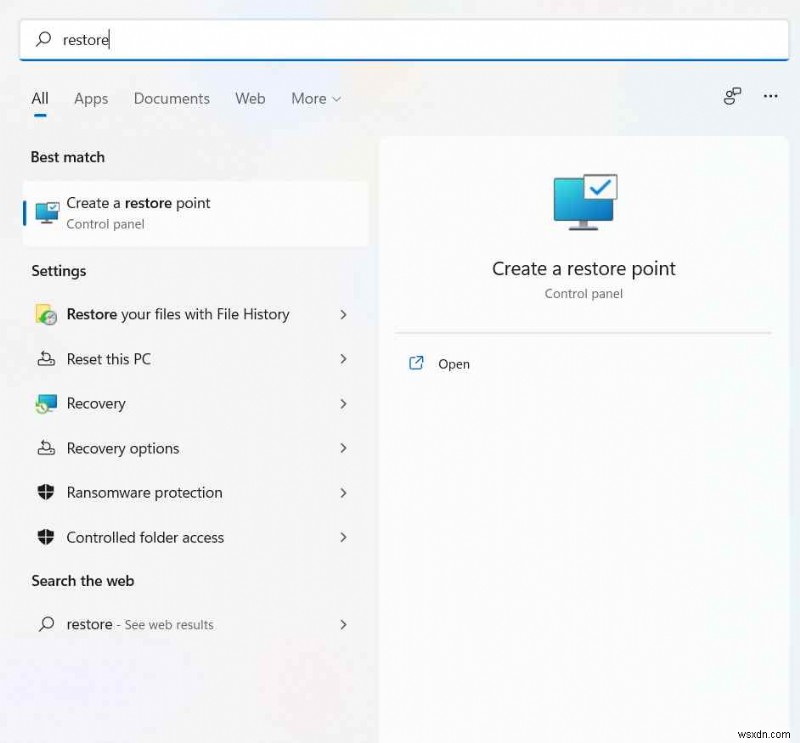This screenshot has width=800, height=743.
Task: Click the Ransomware protection shield icon
Action: [x=46, y=493]
